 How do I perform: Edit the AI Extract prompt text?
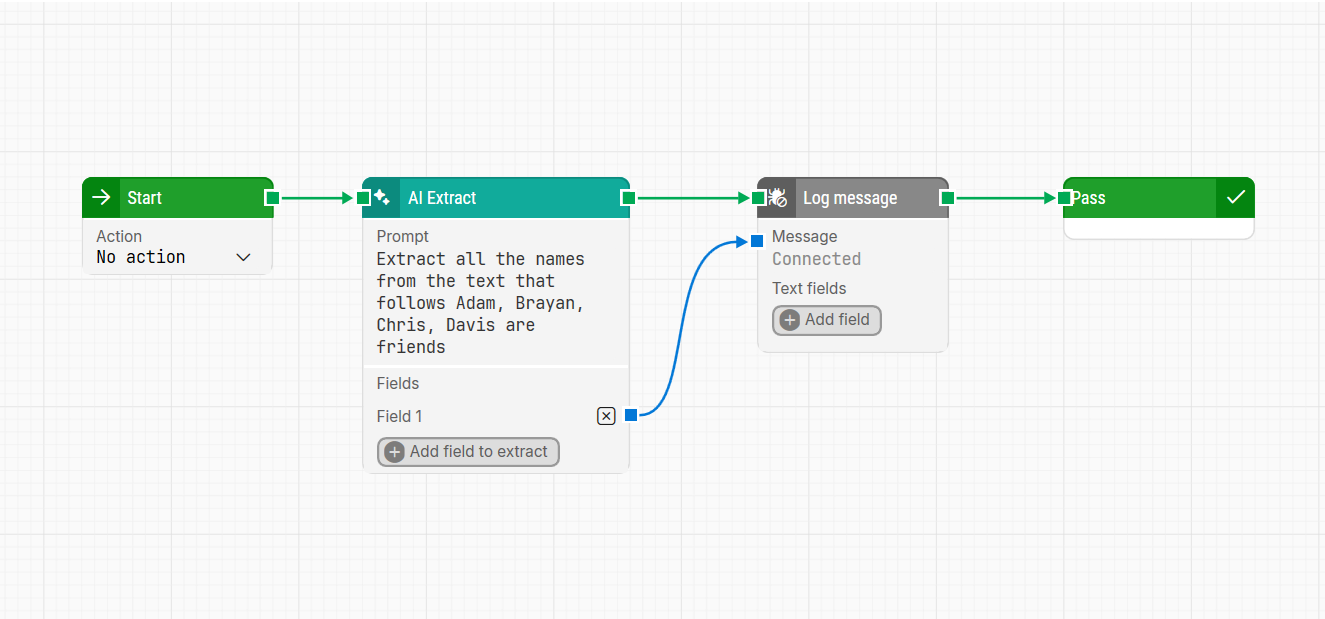(x=480, y=303)
